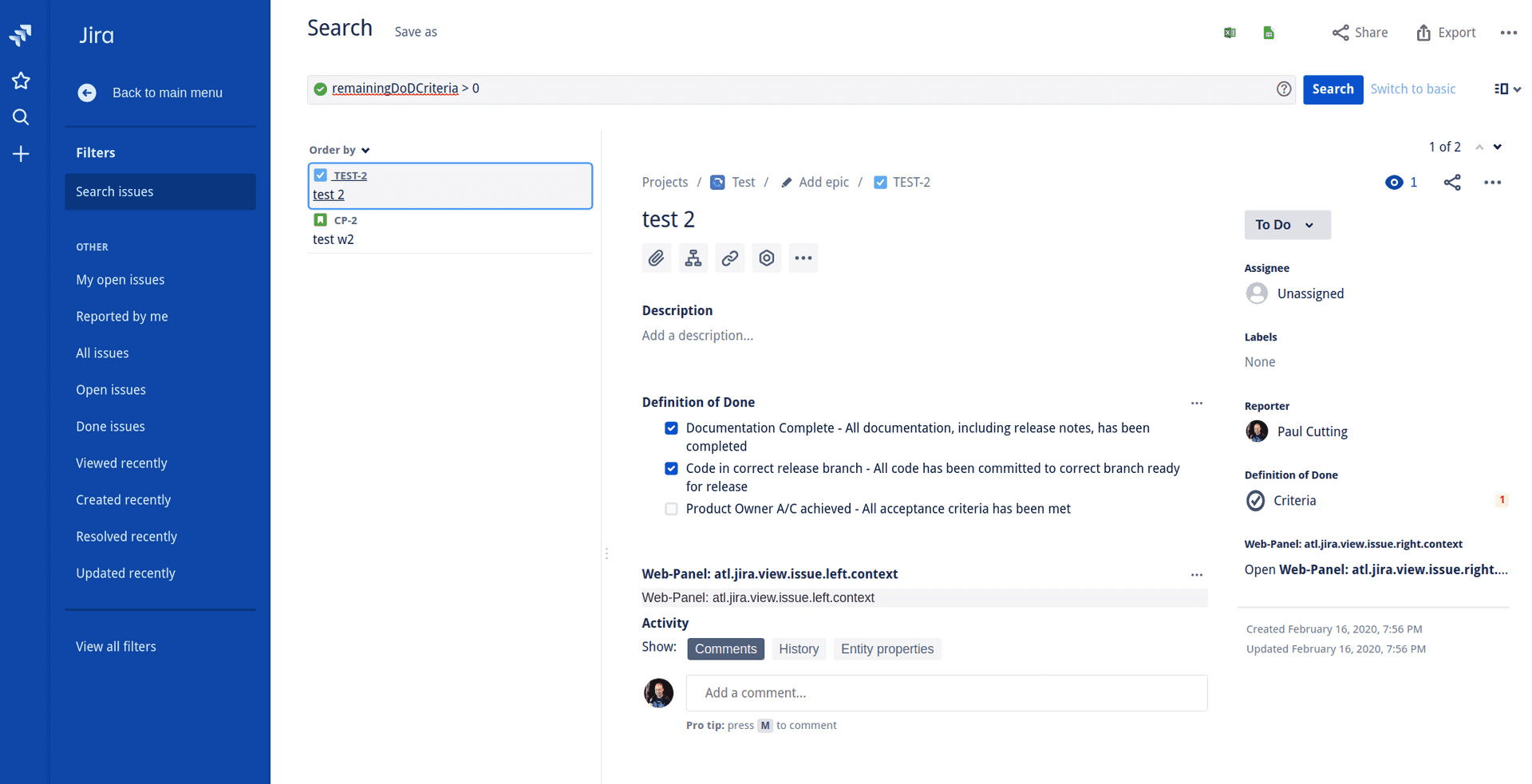
Task: Click the attachment paperclip icon
Action: click(656, 258)
